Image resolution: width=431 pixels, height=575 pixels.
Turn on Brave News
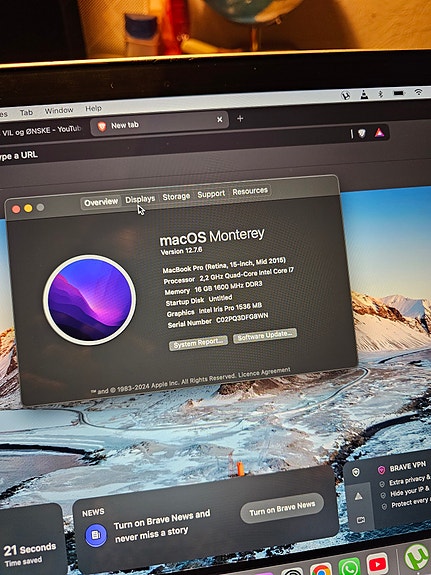[282, 508]
